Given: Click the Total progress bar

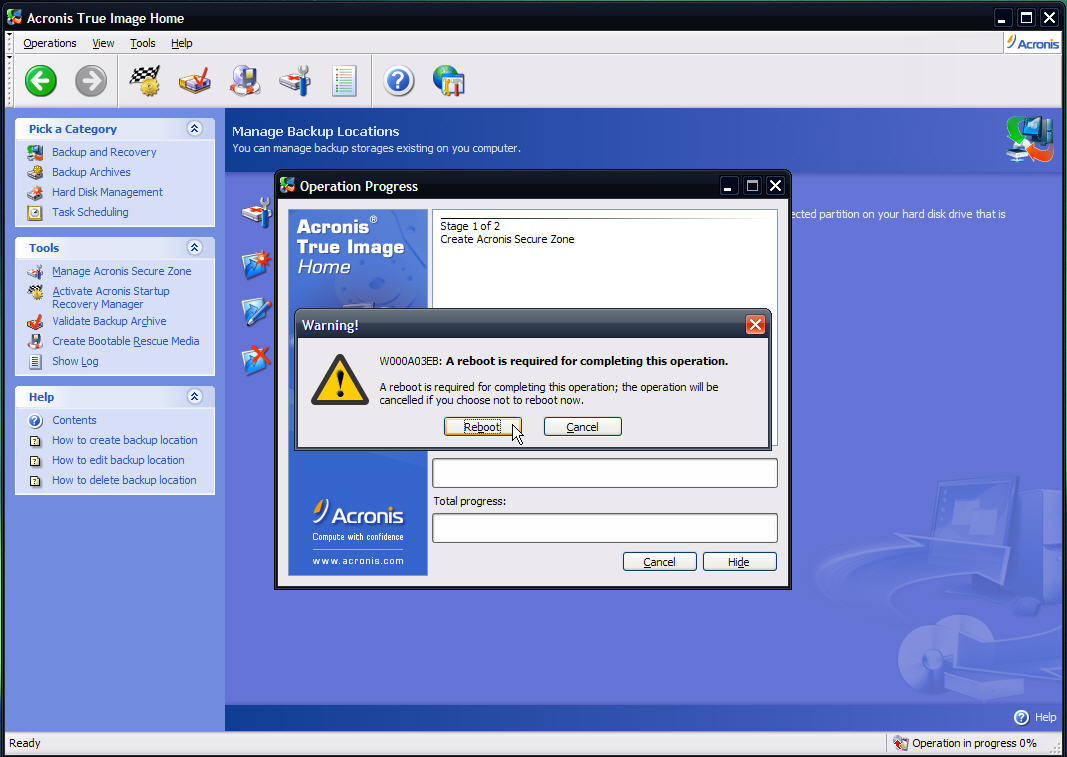Looking at the screenshot, I should 605,528.
